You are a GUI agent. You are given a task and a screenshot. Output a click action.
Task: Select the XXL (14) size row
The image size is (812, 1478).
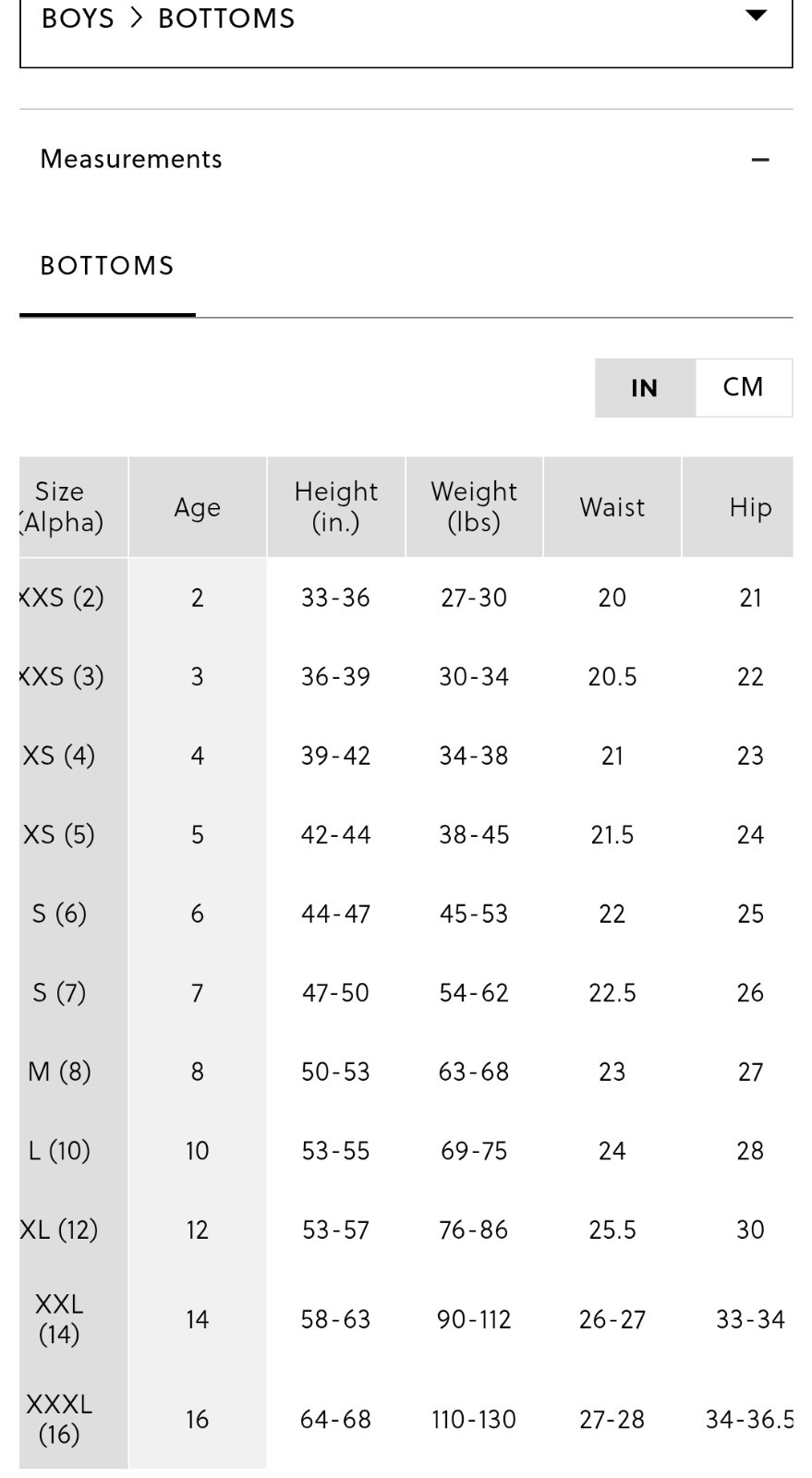pos(406,1319)
